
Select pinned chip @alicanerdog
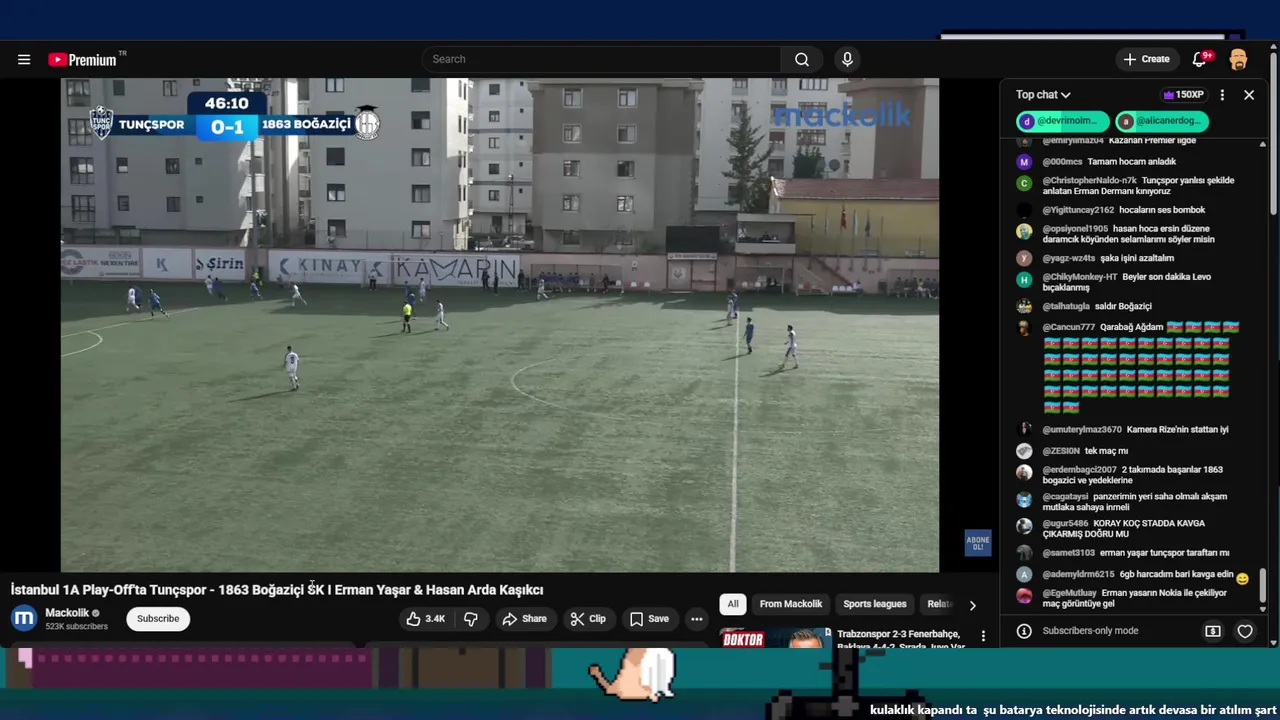click(1161, 121)
